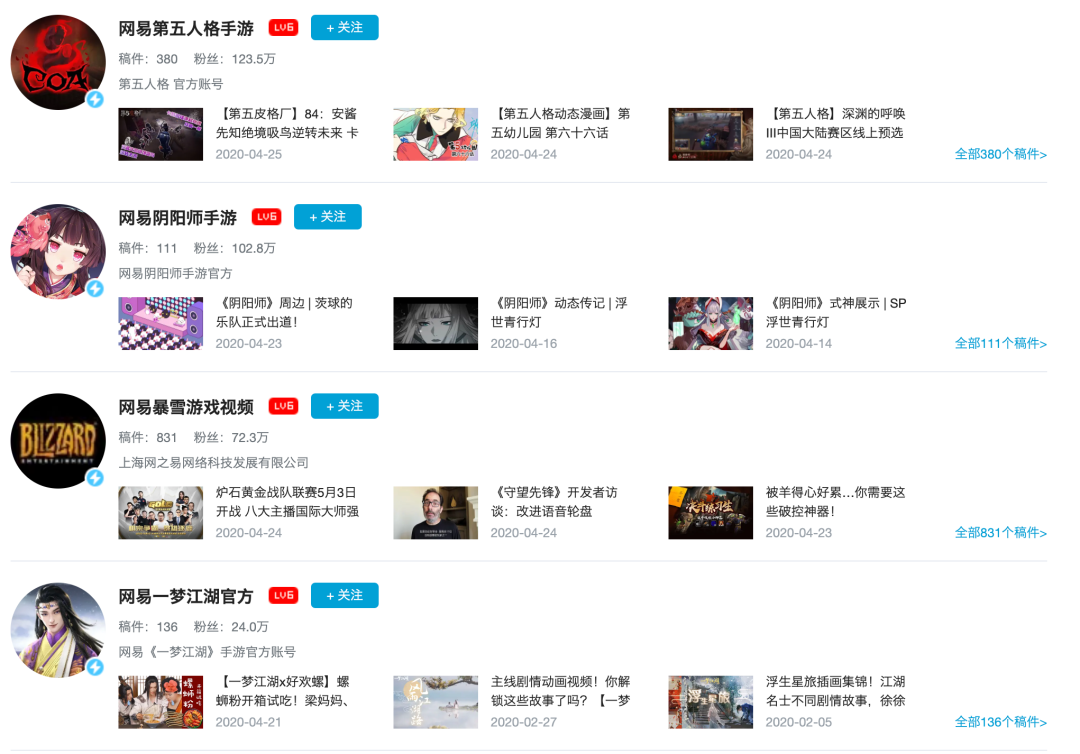The height and width of the screenshot is (754, 1080).
Task: Click LV6 badge next to 网易一梦江湖官方
Action: 283,596
